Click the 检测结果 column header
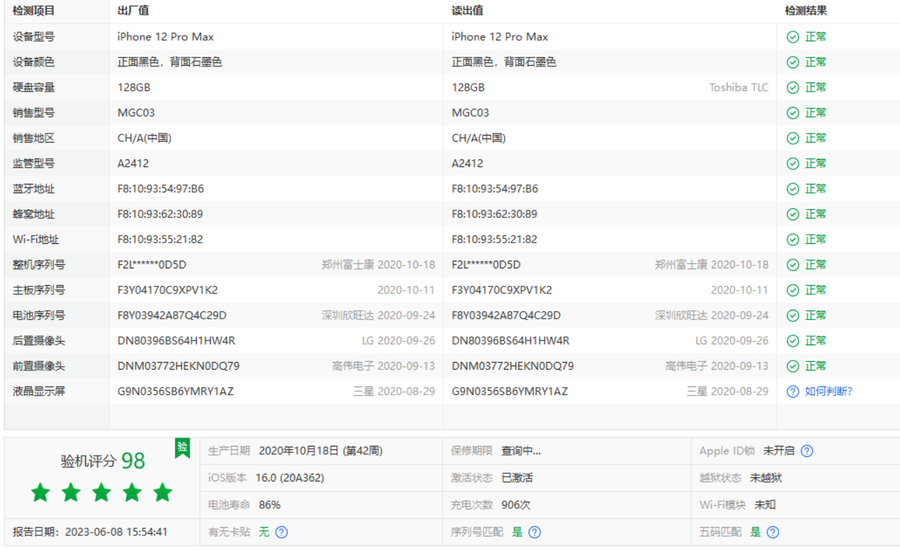 click(806, 10)
